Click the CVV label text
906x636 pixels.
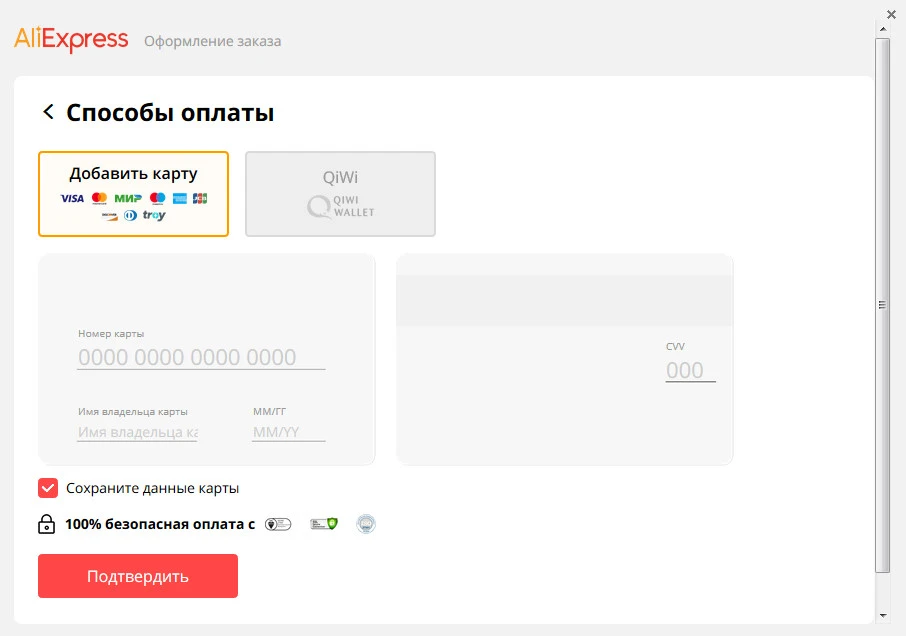coord(675,347)
